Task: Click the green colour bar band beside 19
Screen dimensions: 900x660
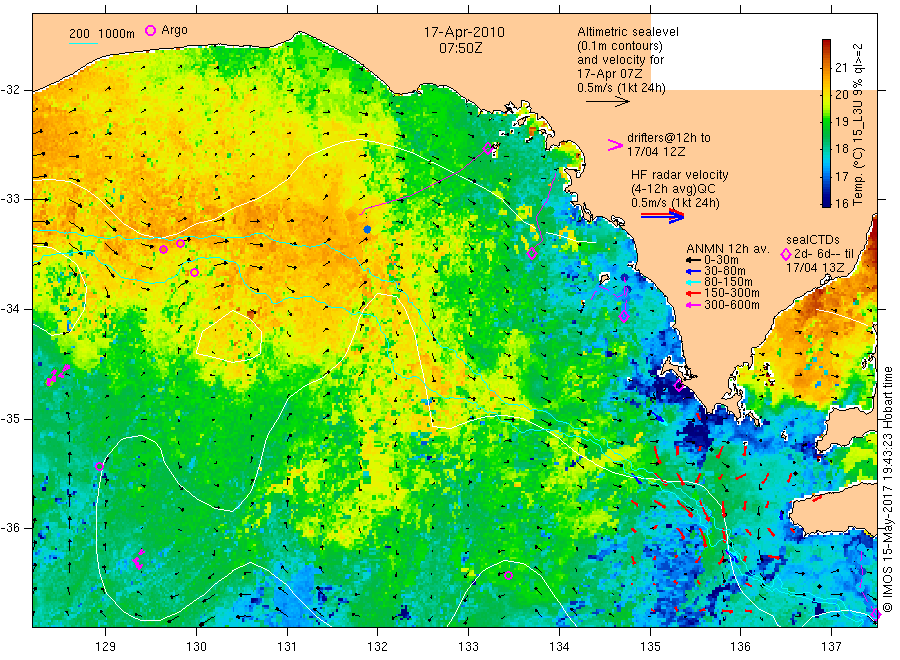Action: pyautogui.click(x=826, y=121)
